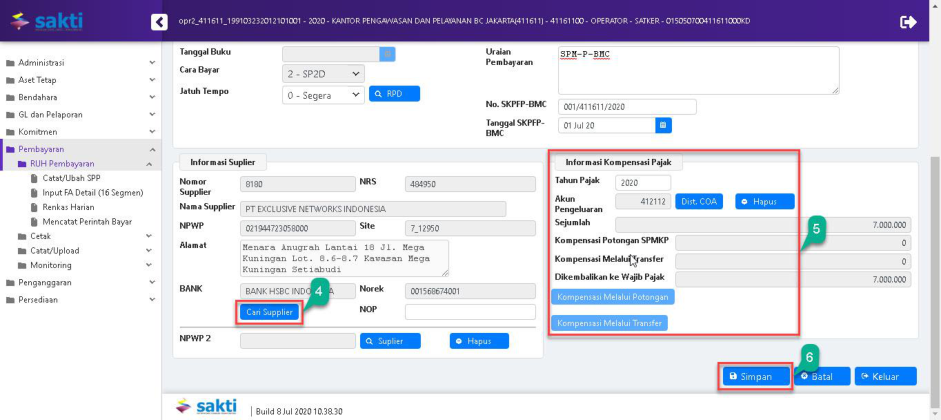
Task: Save the form with Simpan
Action: point(756,376)
